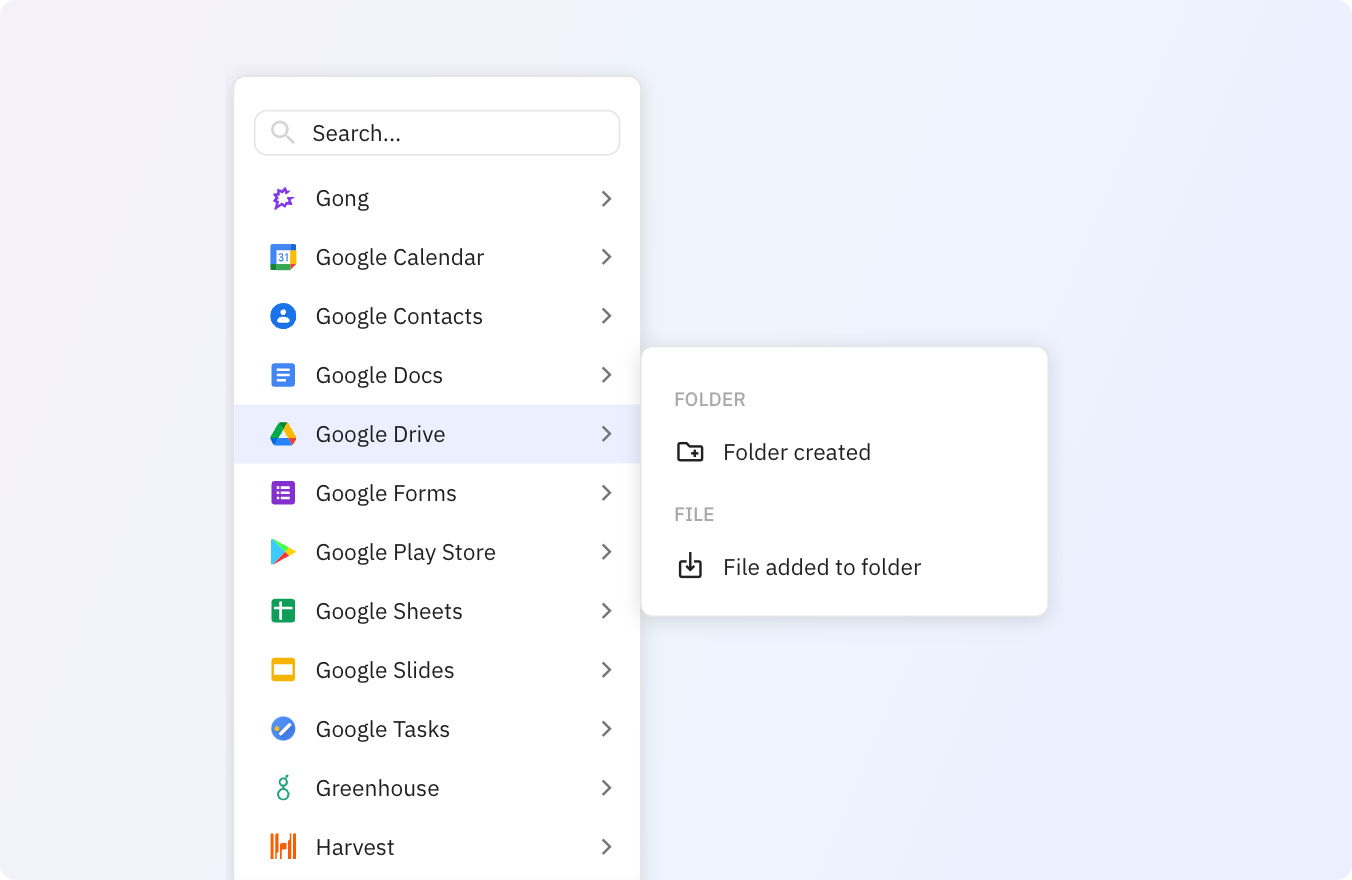The height and width of the screenshot is (880, 1352).
Task: Open the Google Sheets entry
Action: 437,611
